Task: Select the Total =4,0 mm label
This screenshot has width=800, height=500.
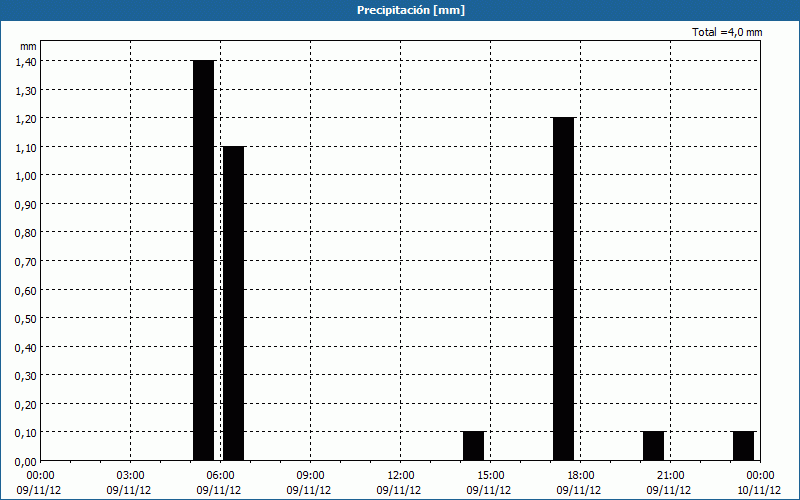Action: (x=727, y=32)
